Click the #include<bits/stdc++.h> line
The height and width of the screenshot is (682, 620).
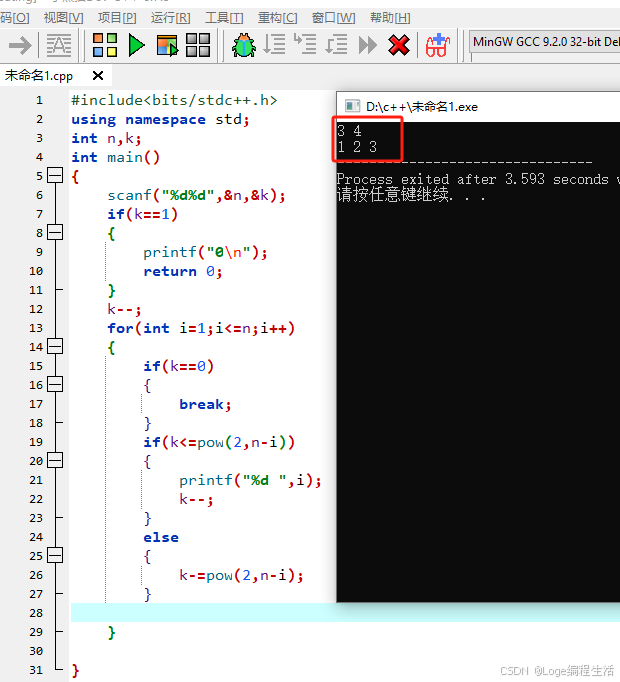[x=174, y=100]
